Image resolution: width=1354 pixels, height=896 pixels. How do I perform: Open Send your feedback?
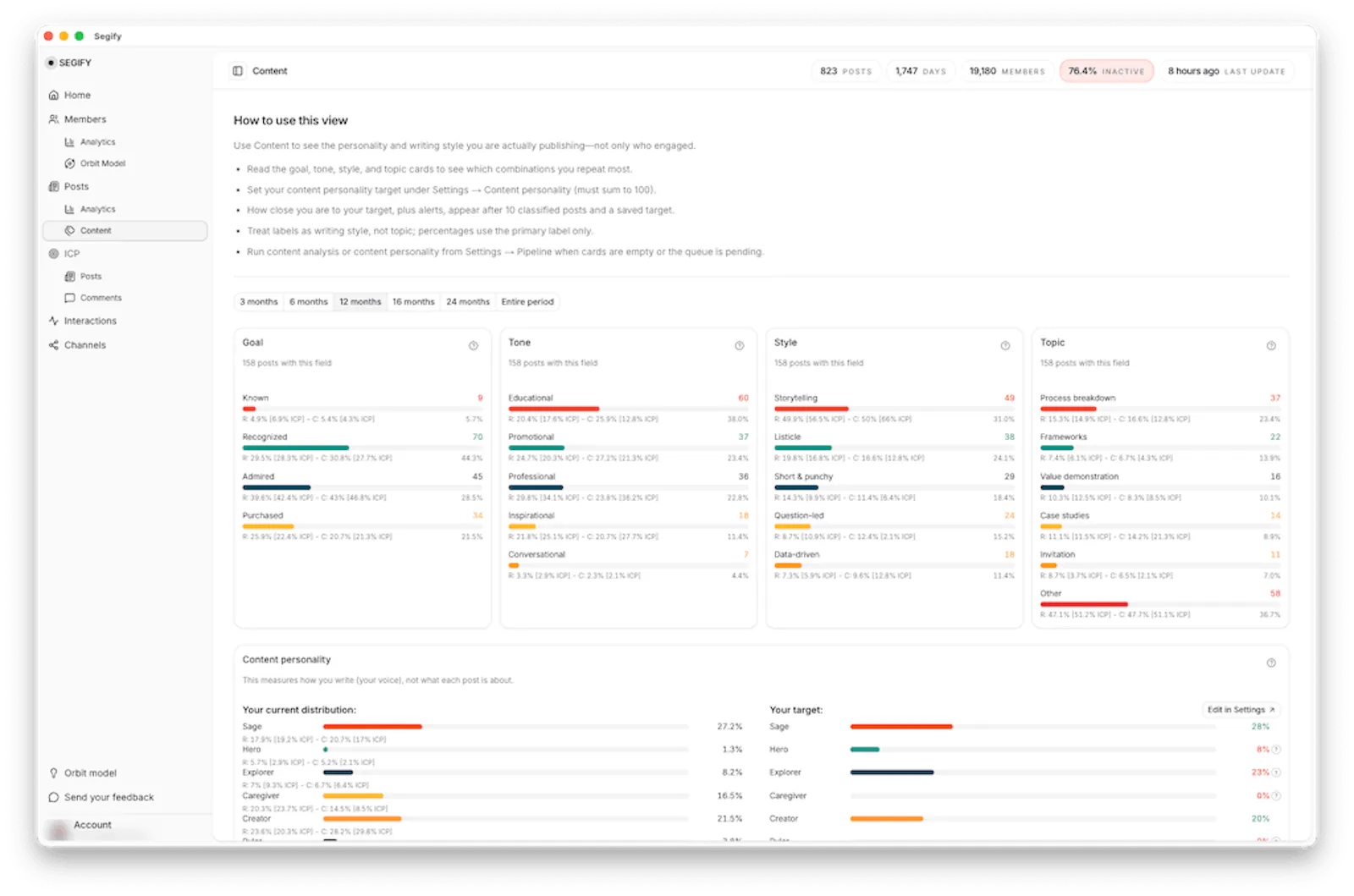pos(108,798)
